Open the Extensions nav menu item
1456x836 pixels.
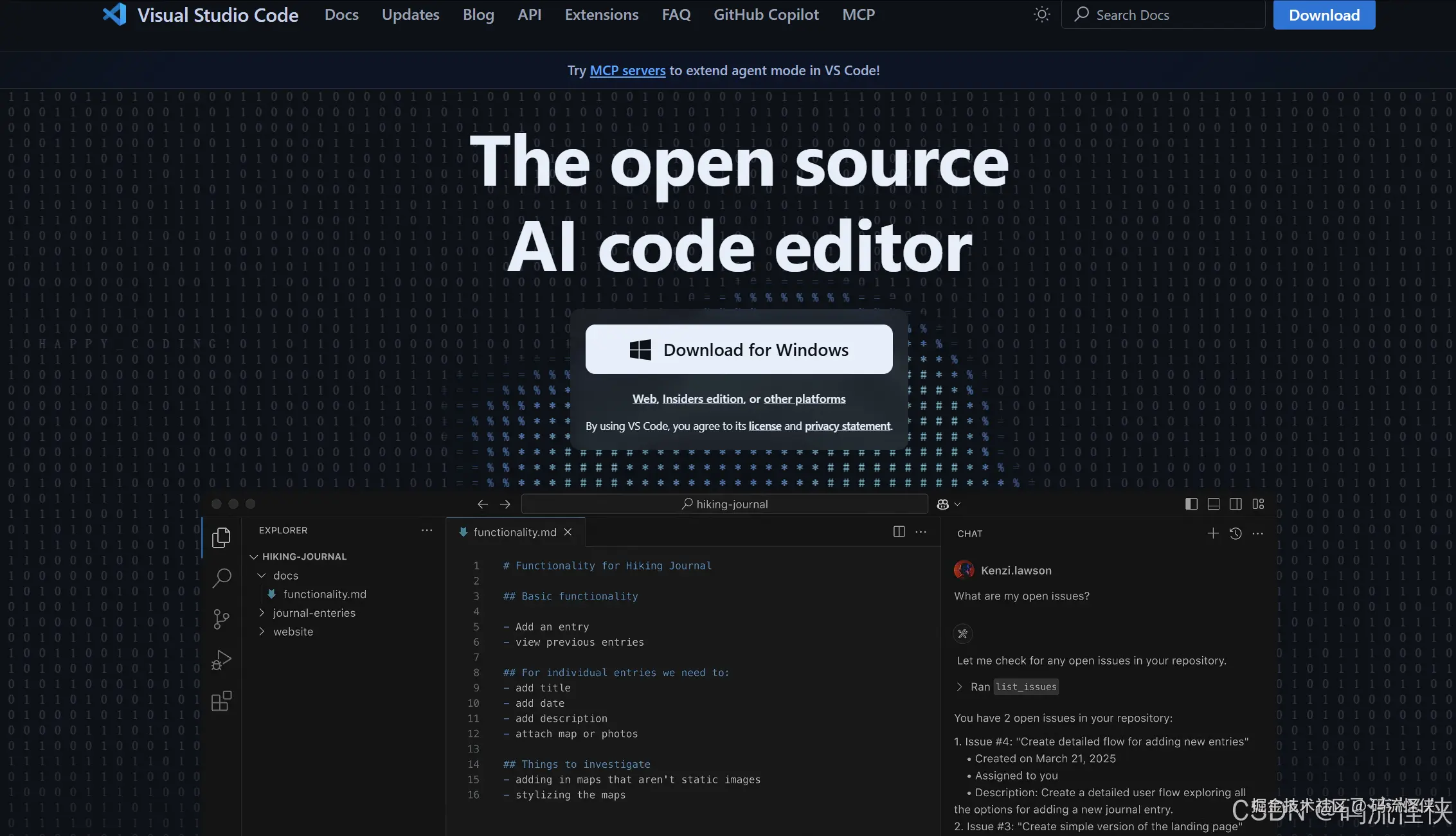[601, 15]
